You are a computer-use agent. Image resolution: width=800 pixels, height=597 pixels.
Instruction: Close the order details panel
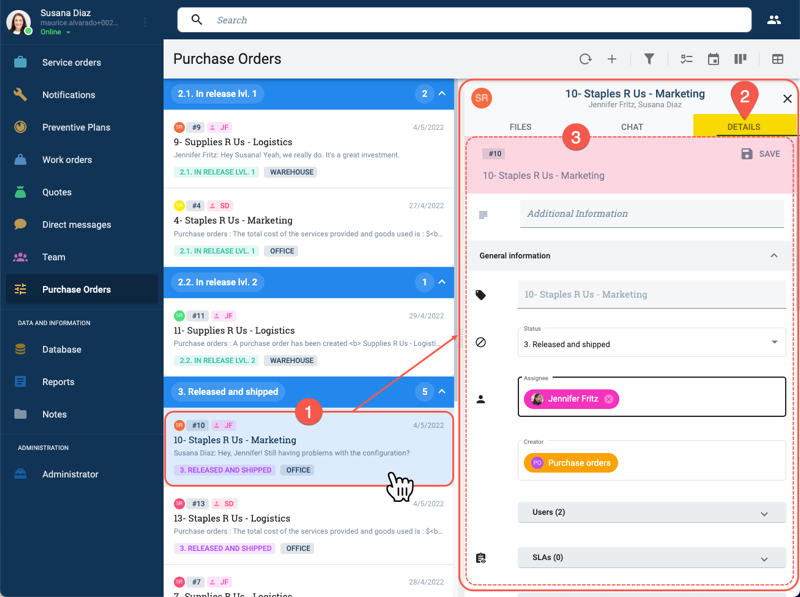(x=787, y=98)
